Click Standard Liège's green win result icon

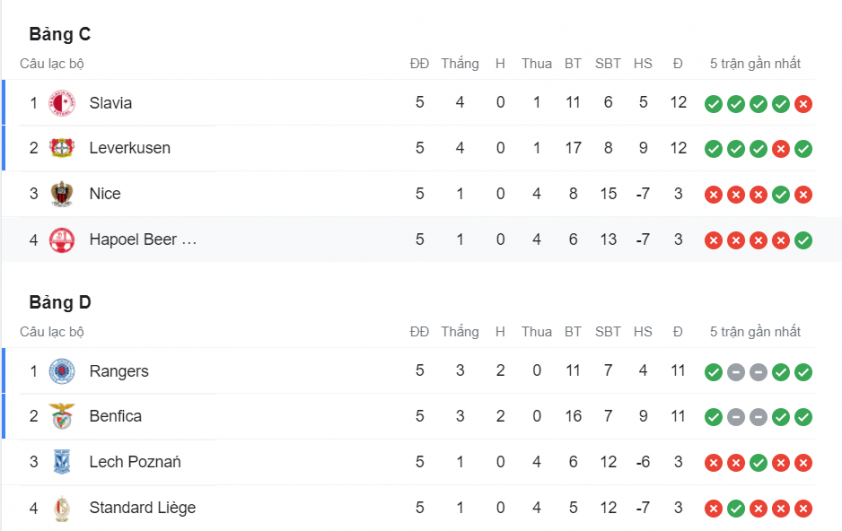point(736,508)
